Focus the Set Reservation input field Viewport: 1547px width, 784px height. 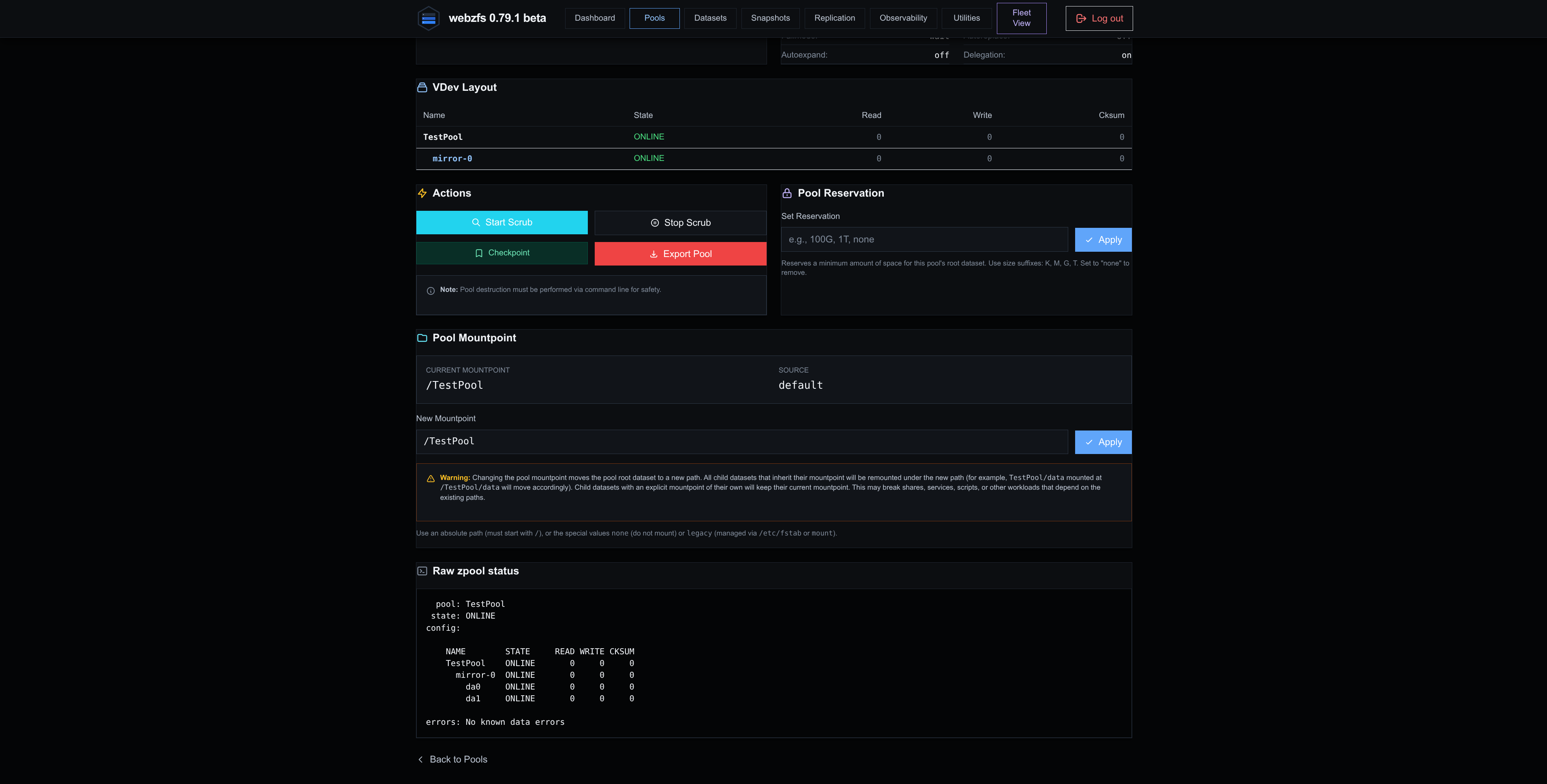(x=924, y=240)
